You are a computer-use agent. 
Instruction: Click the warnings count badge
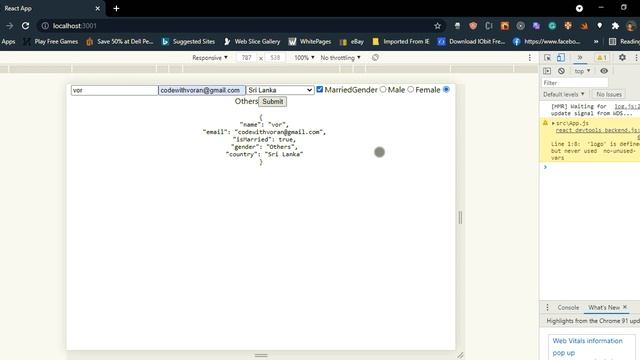tap(602, 58)
